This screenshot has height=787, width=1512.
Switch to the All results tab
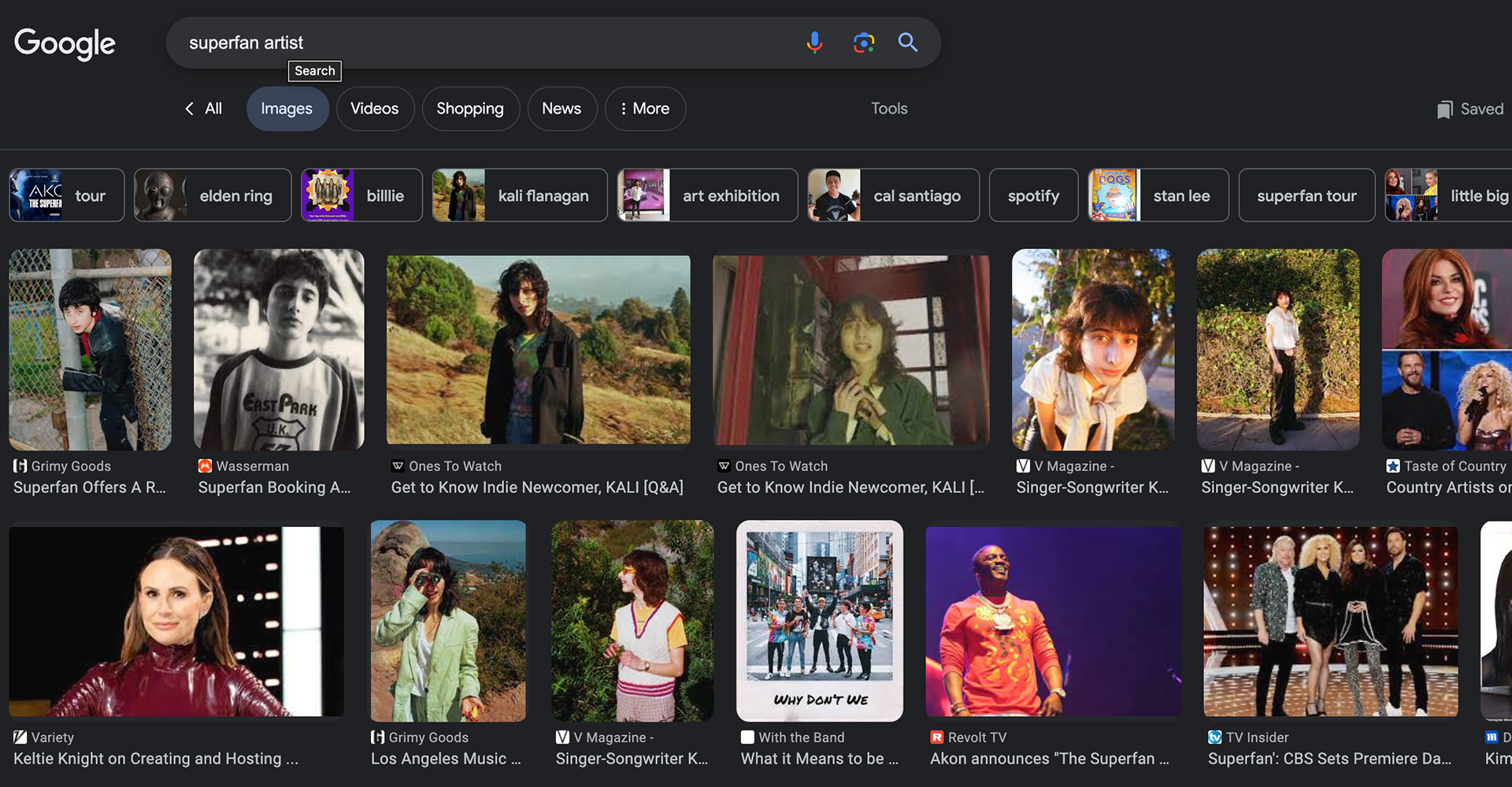point(204,109)
